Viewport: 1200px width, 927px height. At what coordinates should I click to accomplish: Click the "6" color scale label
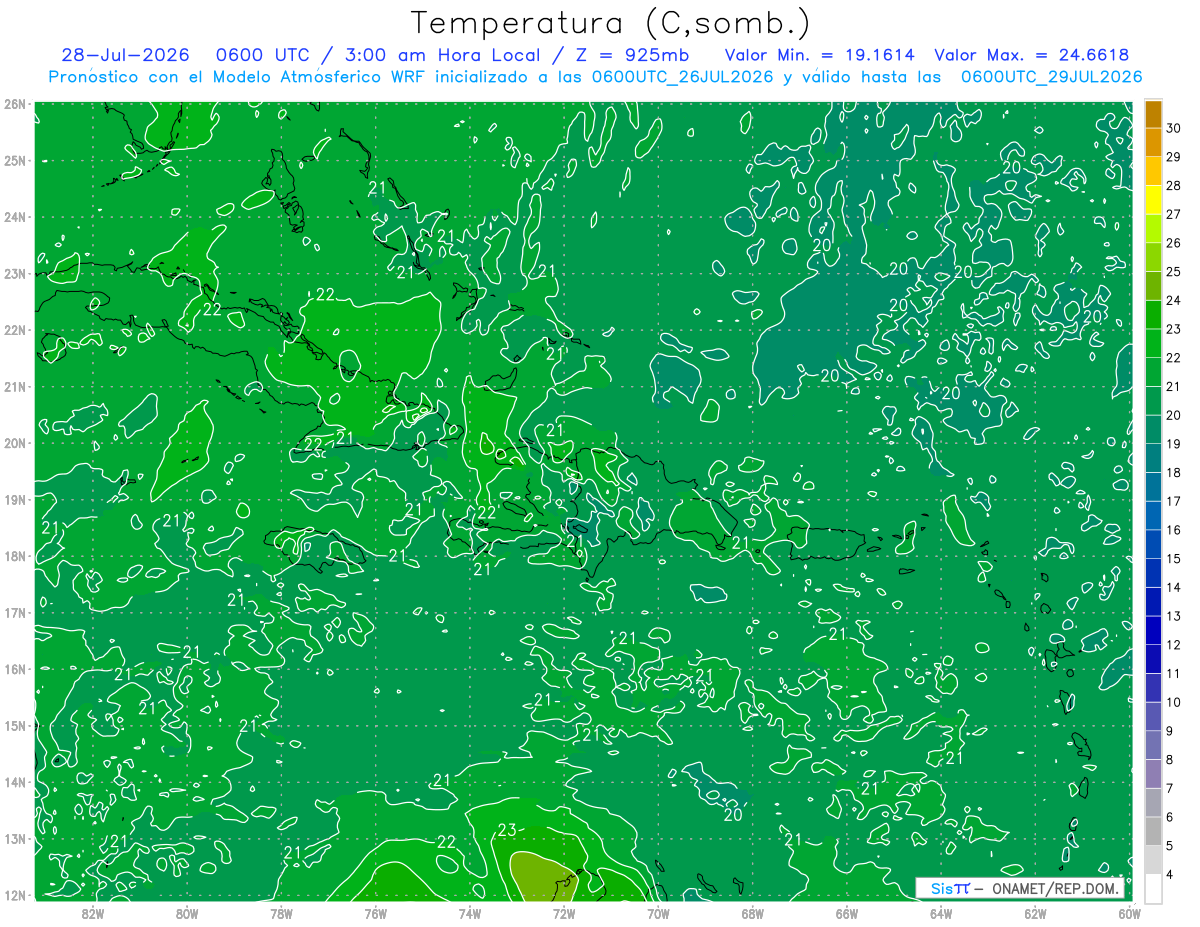1170,817
